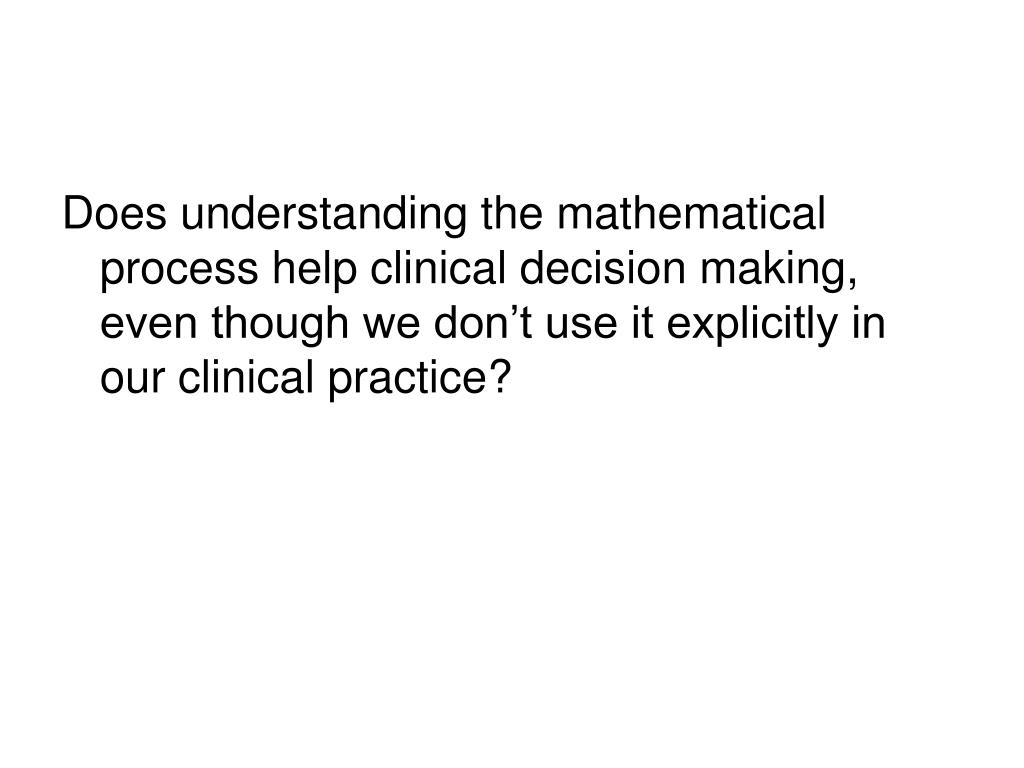Image resolution: width=1024 pixels, height=768 pixels.
Task: Select the word "mathematical"
Action: (x=691, y=214)
